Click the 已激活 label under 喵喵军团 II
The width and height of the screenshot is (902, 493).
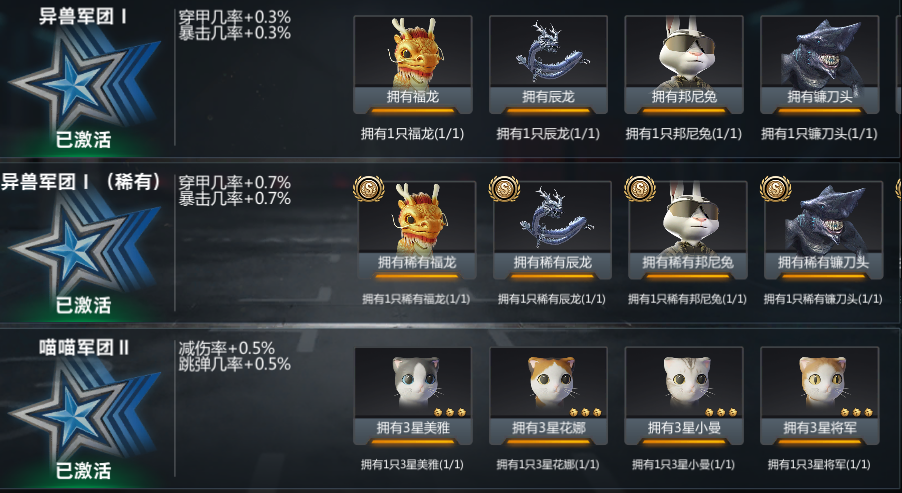pyautogui.click(x=83, y=471)
